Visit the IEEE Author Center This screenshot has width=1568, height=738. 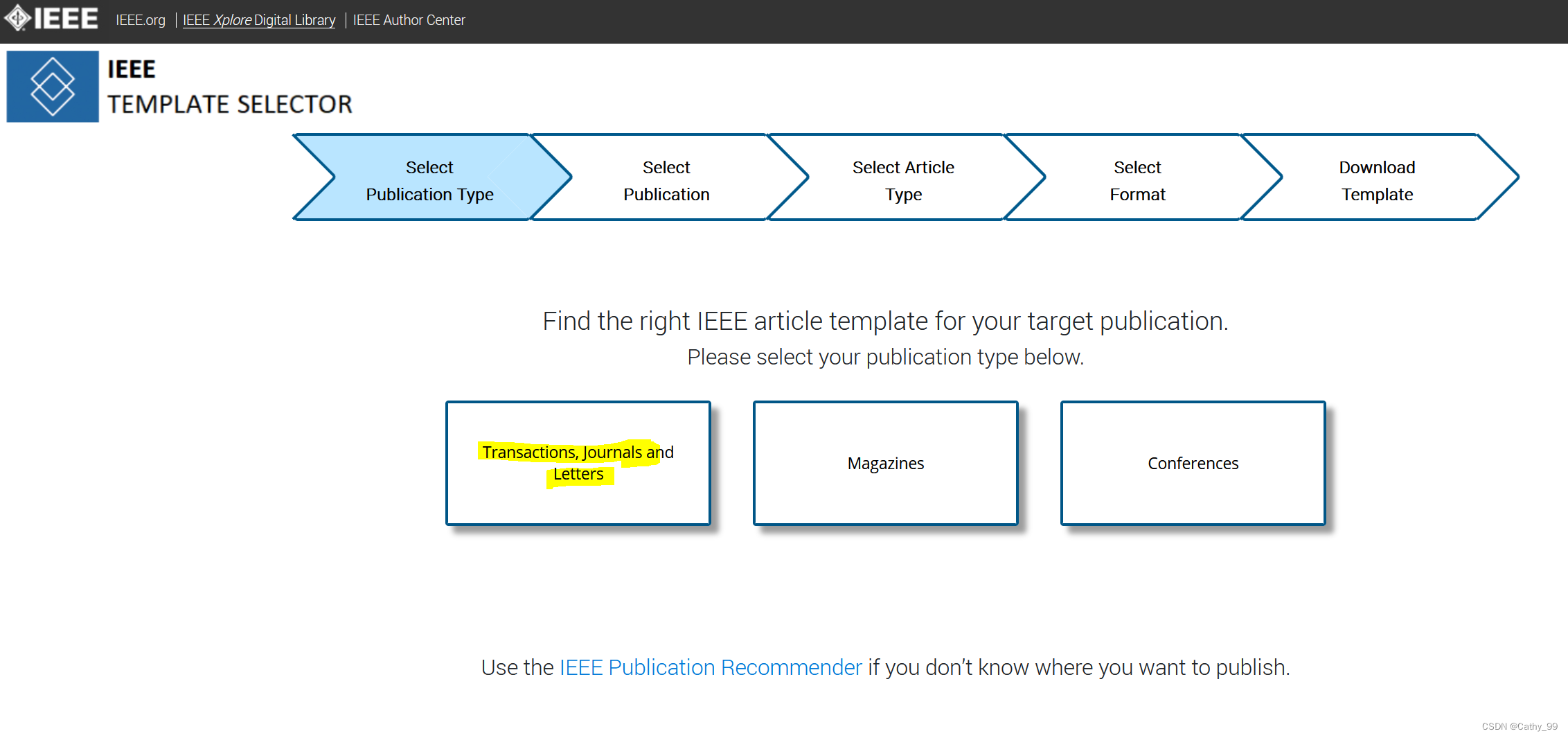point(409,20)
